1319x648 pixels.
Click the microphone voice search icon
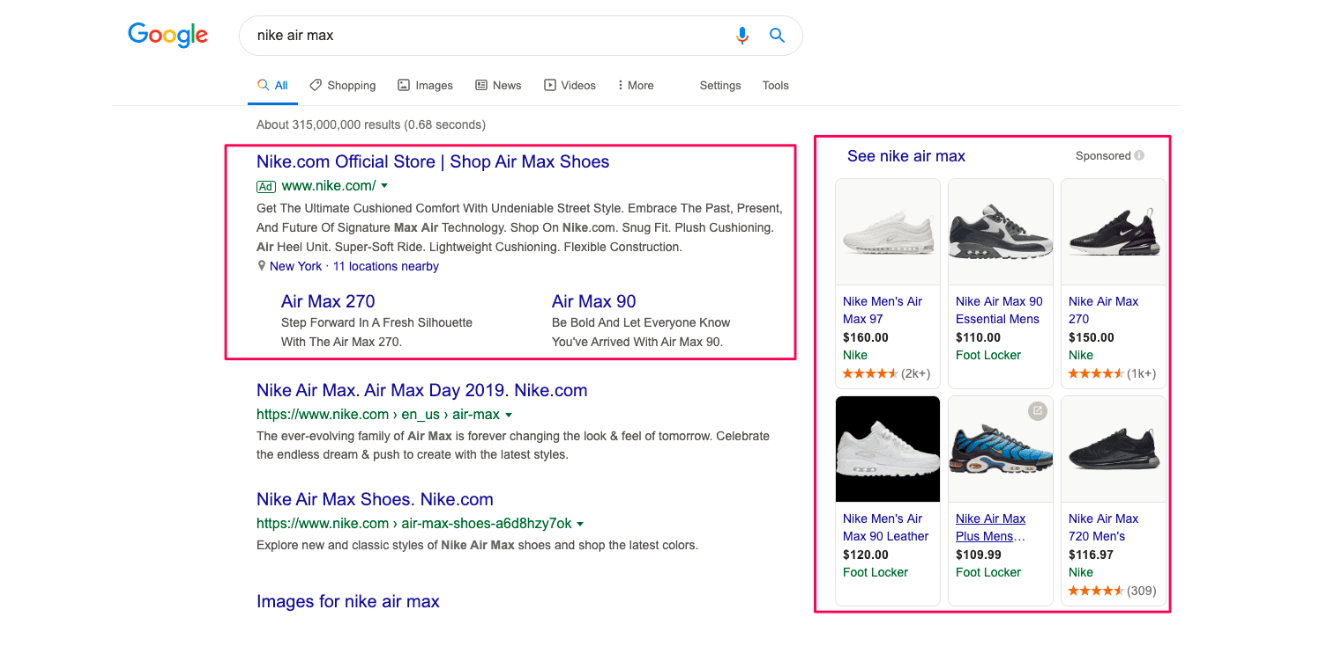point(741,36)
